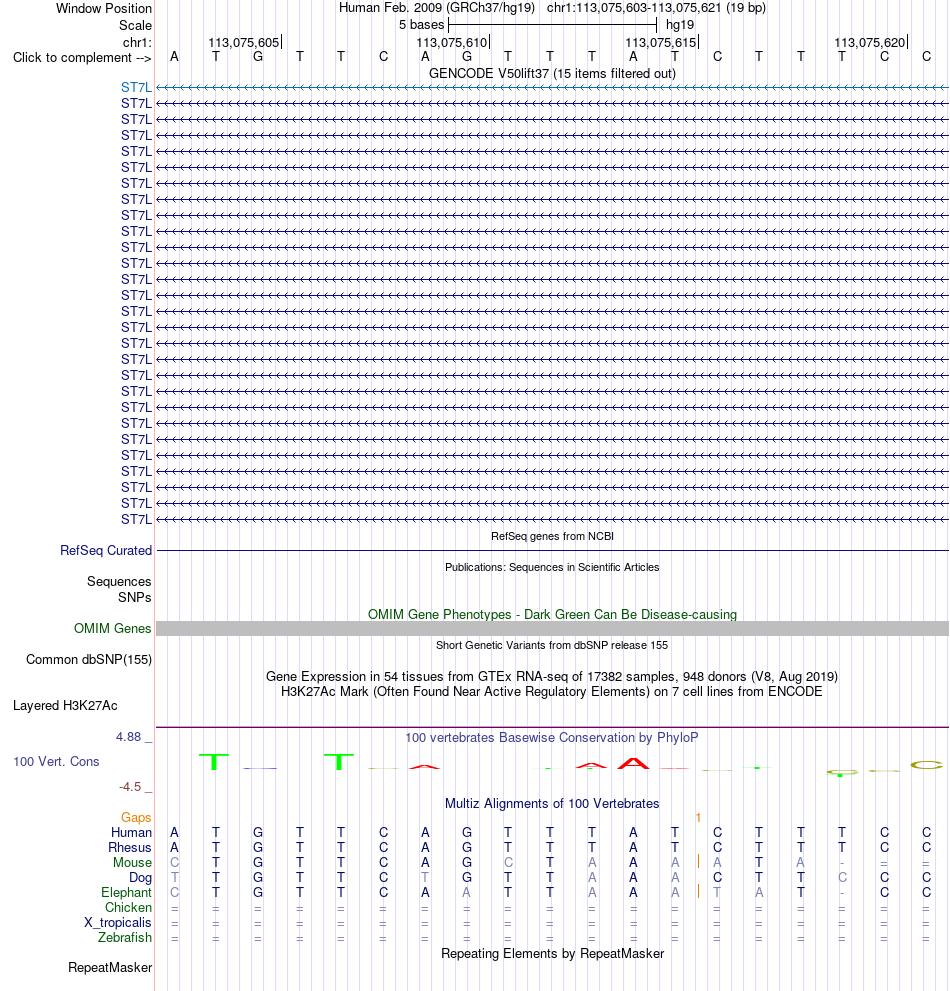The height and width of the screenshot is (991, 950).
Task: Click 'RefSeq genes from NCBI' track title
Action: (552, 536)
